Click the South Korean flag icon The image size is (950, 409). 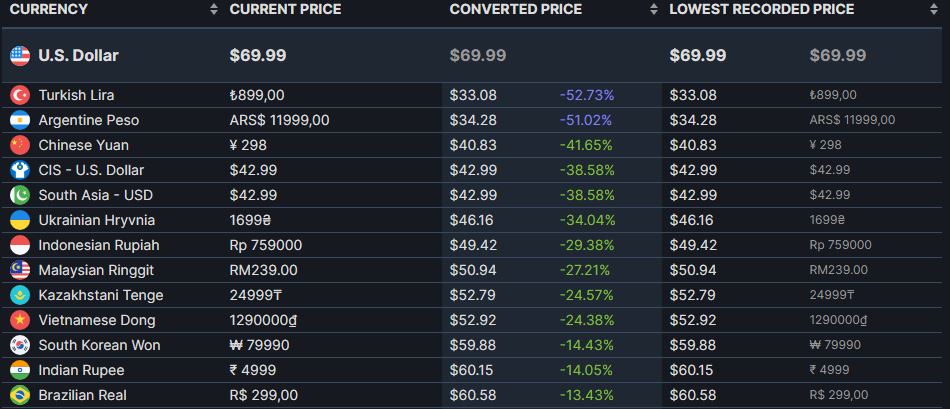tap(19, 345)
